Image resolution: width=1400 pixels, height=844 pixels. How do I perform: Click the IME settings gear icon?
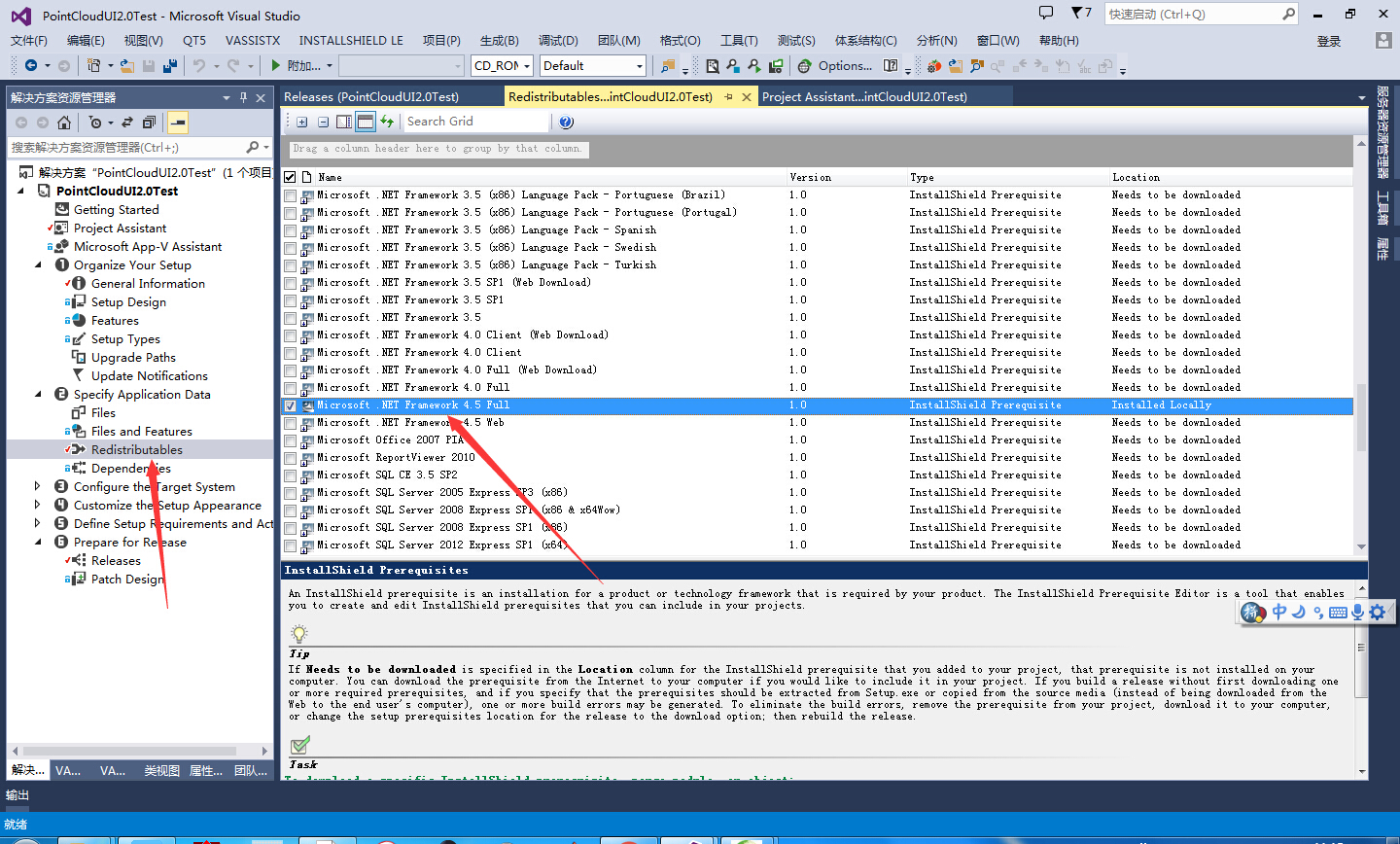click(1377, 612)
